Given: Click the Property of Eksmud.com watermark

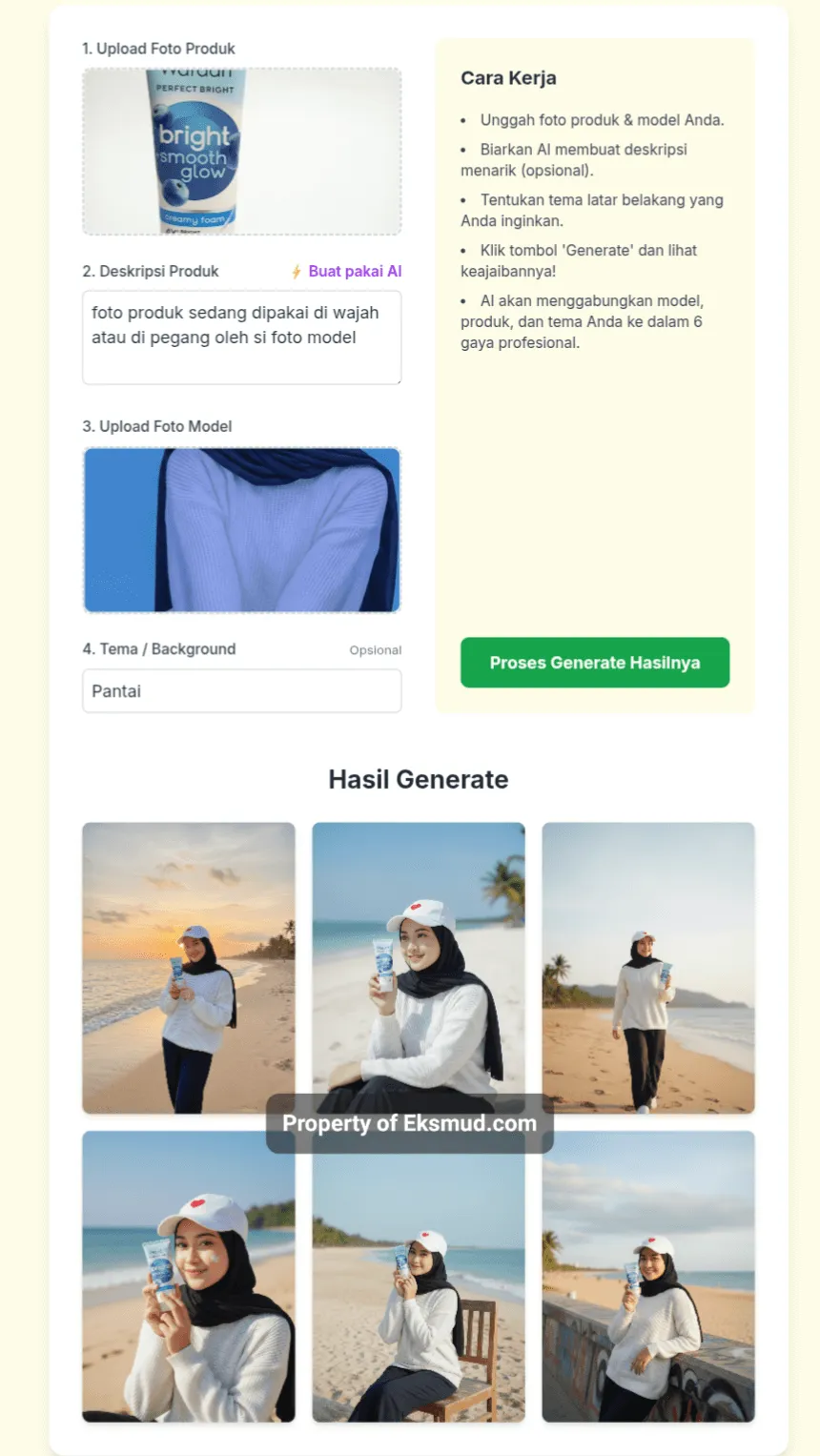Looking at the screenshot, I should (410, 1123).
